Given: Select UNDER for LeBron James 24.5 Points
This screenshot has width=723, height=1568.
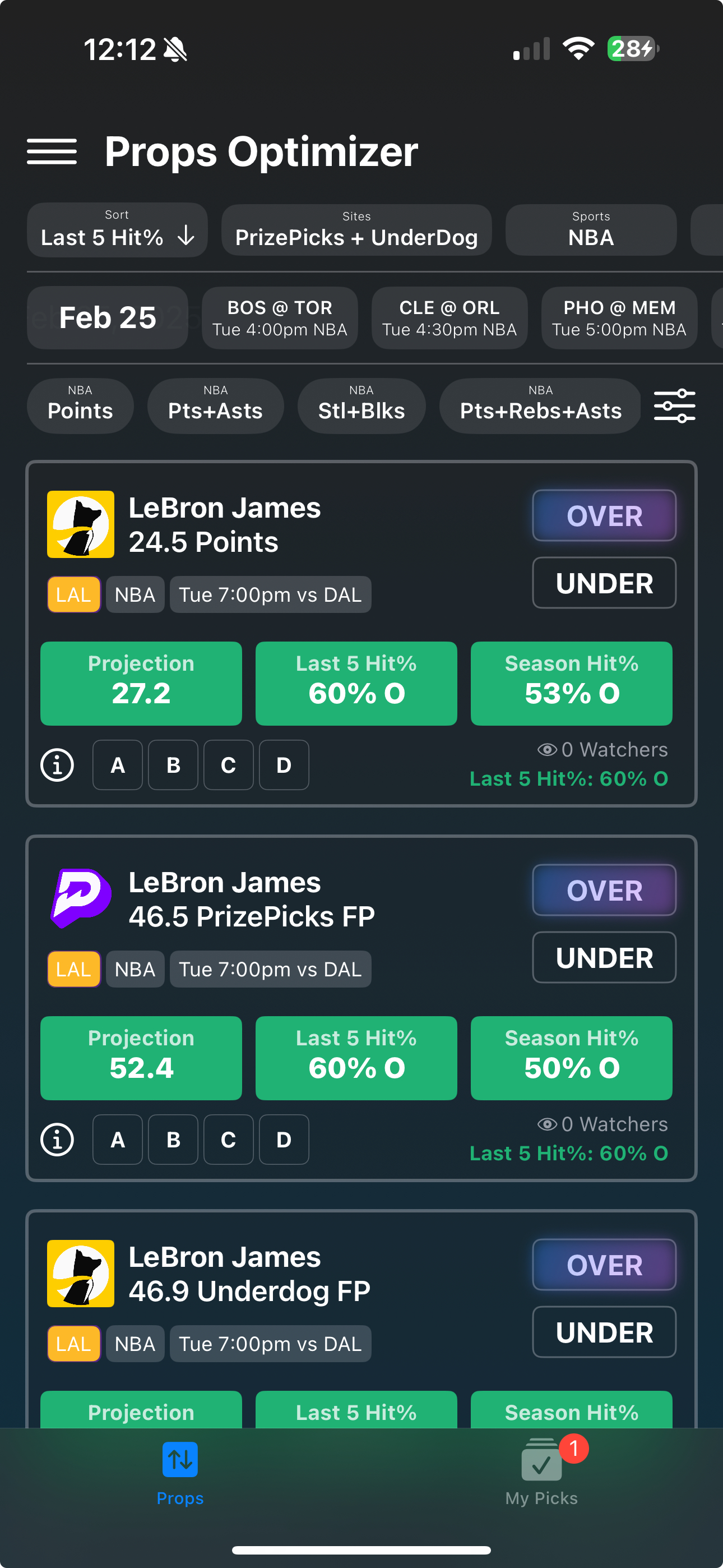Looking at the screenshot, I should click(604, 583).
